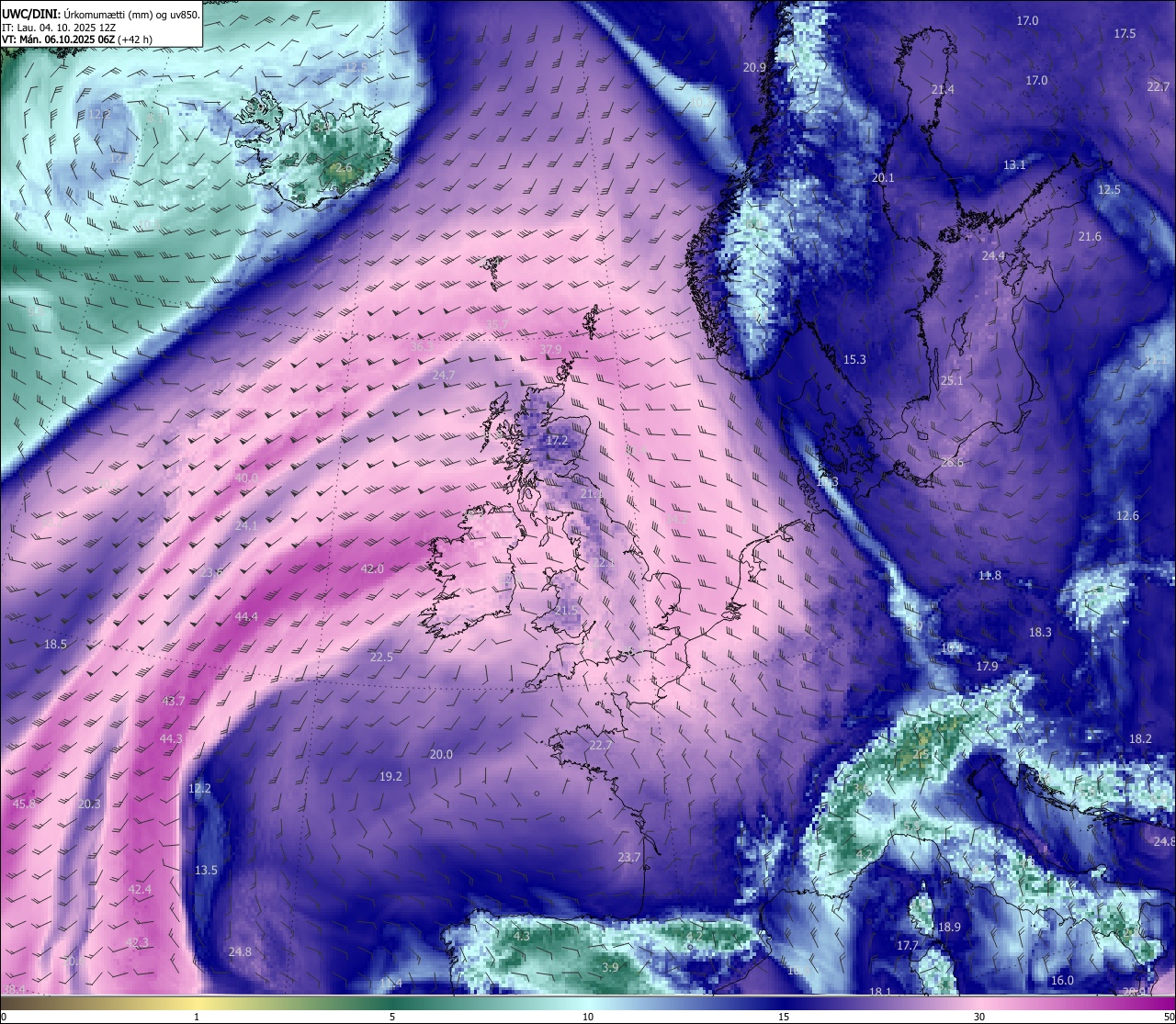Click the 42.3 value label
Image resolution: width=1176 pixels, height=1024 pixels.
coord(137,942)
